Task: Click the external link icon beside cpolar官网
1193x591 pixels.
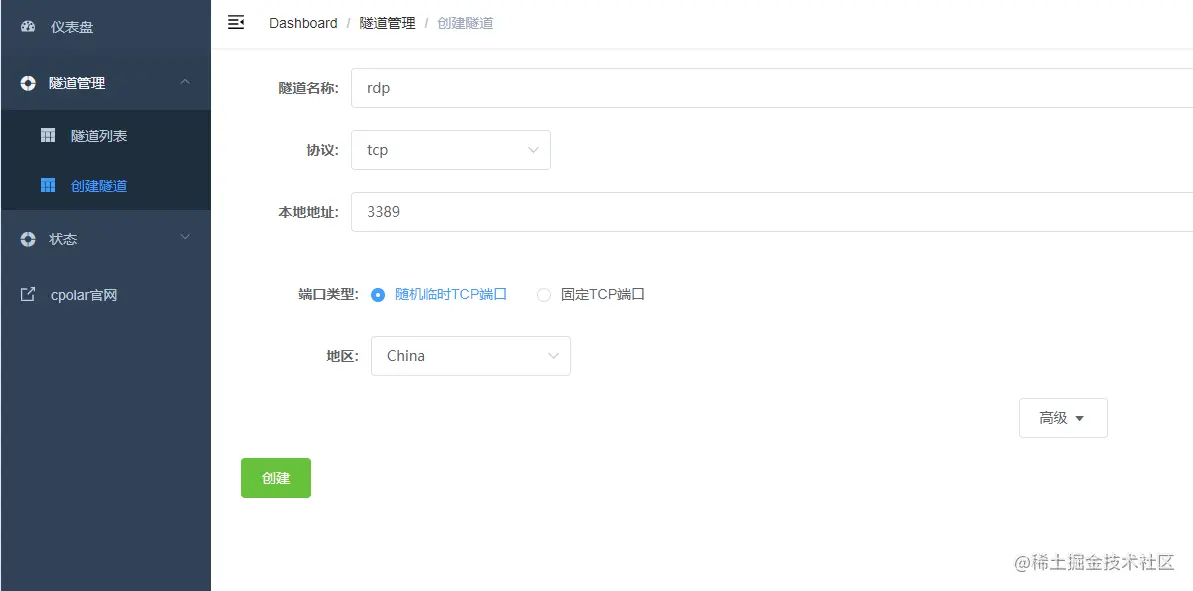Action: click(x=28, y=294)
